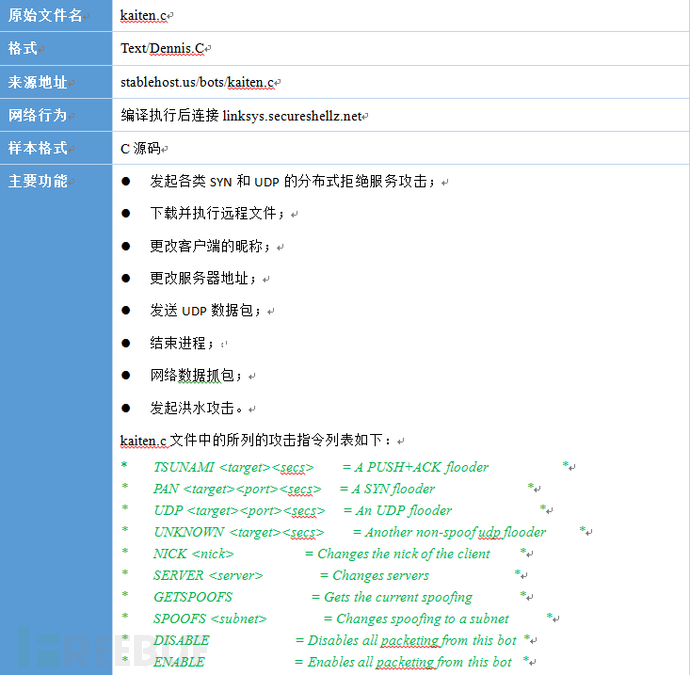This screenshot has height=675, width=690.
Task: Click the '格式' row label
Action: coord(22,48)
